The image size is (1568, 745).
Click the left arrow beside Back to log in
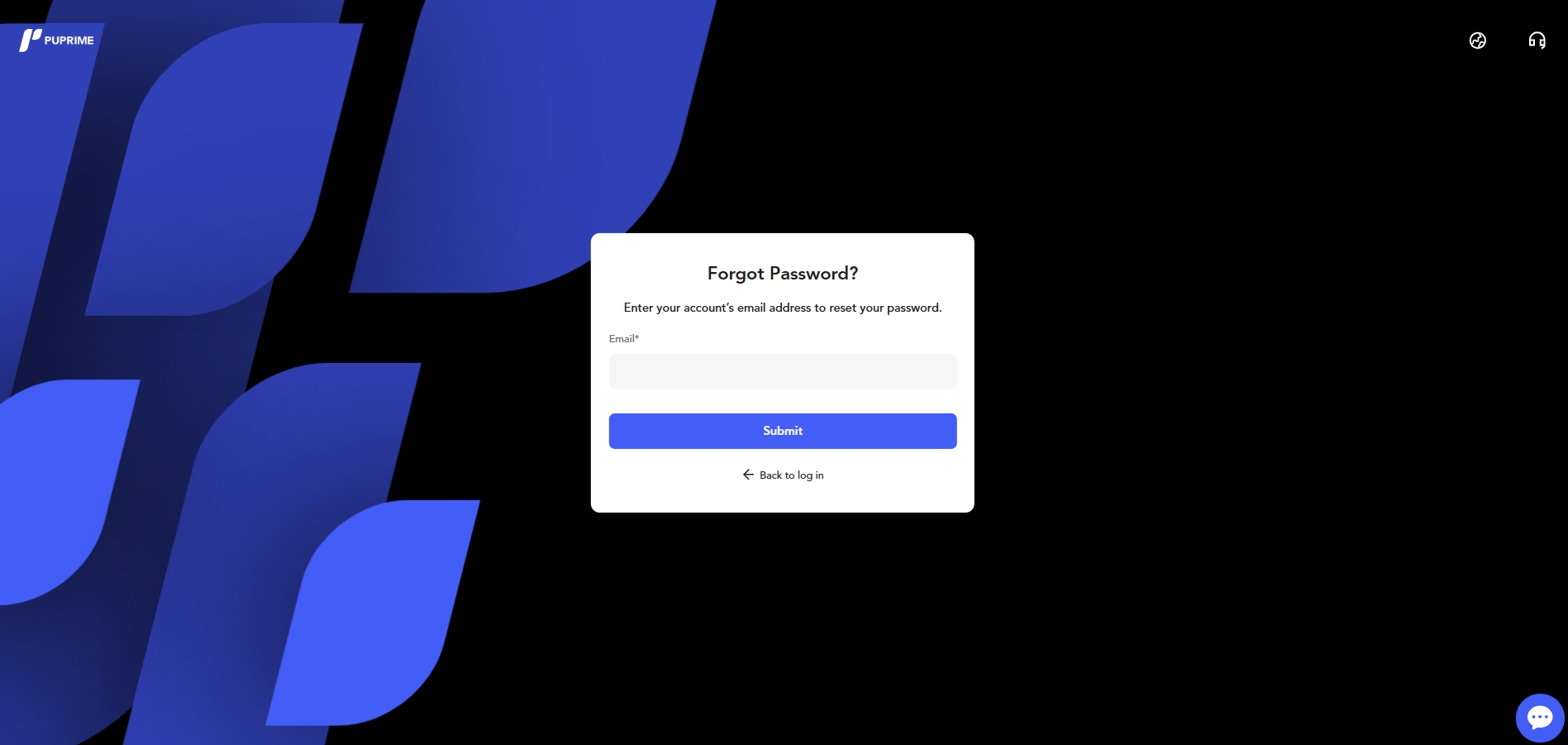[x=748, y=475]
